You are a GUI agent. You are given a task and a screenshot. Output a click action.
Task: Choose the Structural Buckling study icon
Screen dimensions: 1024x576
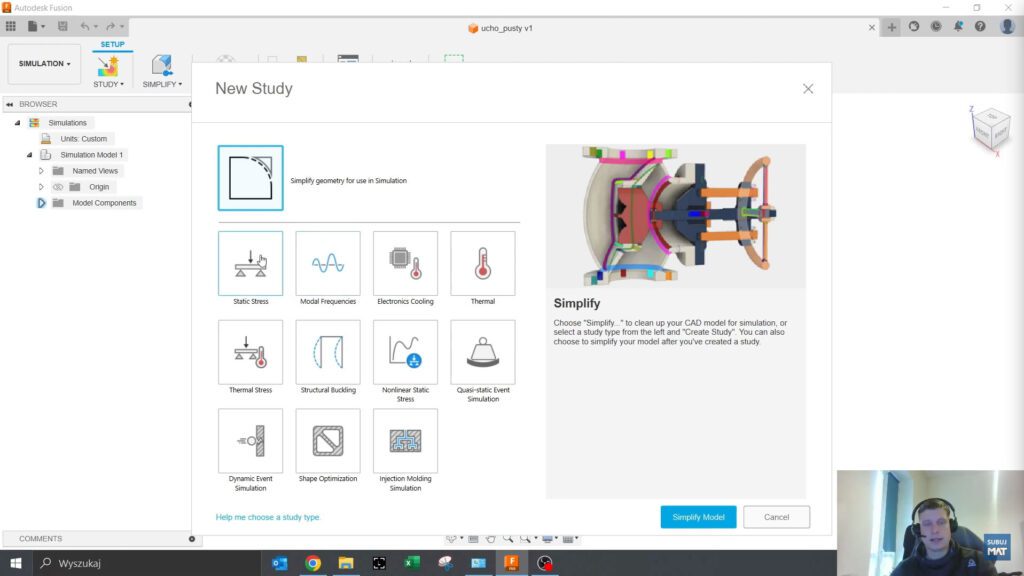(x=327, y=351)
